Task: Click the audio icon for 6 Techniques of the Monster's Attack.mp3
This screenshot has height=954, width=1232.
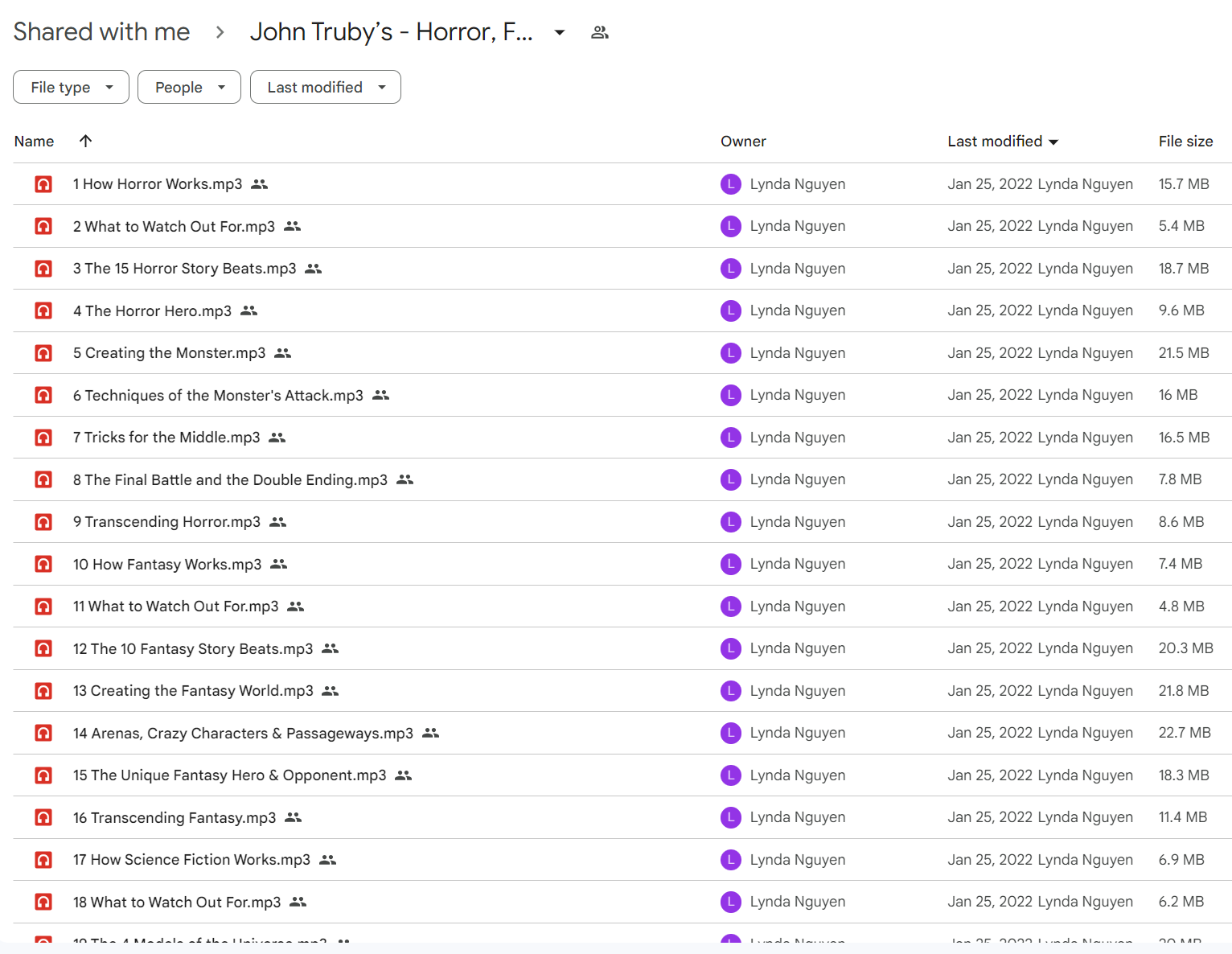Action: [x=43, y=395]
